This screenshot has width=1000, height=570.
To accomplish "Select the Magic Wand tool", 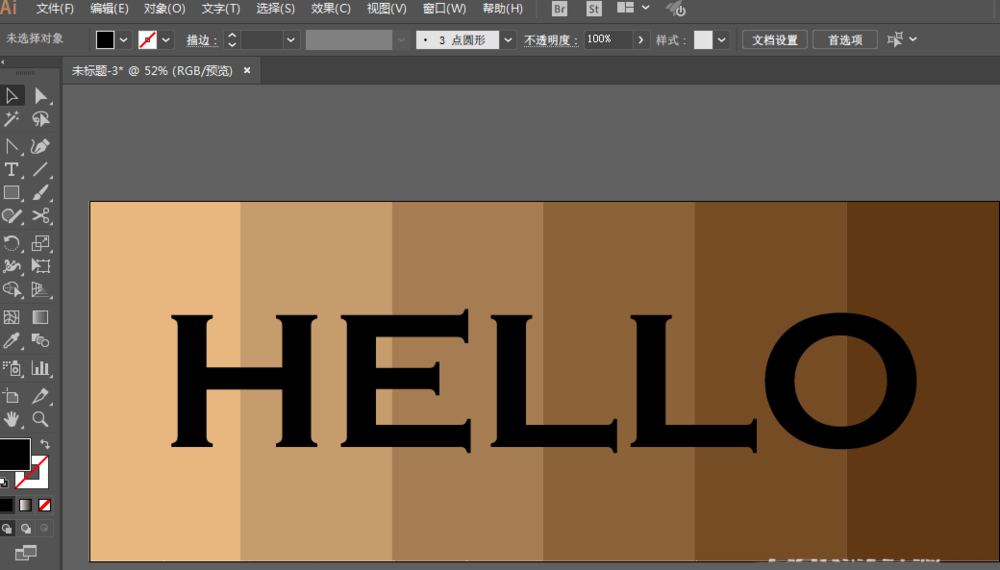I will click(12, 119).
